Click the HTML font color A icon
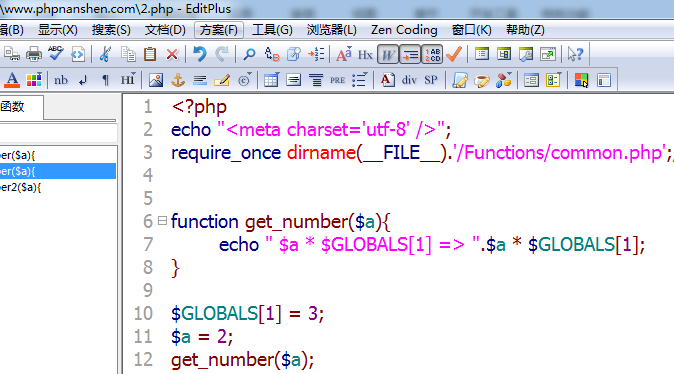The height and width of the screenshot is (374, 674). click(x=12, y=80)
